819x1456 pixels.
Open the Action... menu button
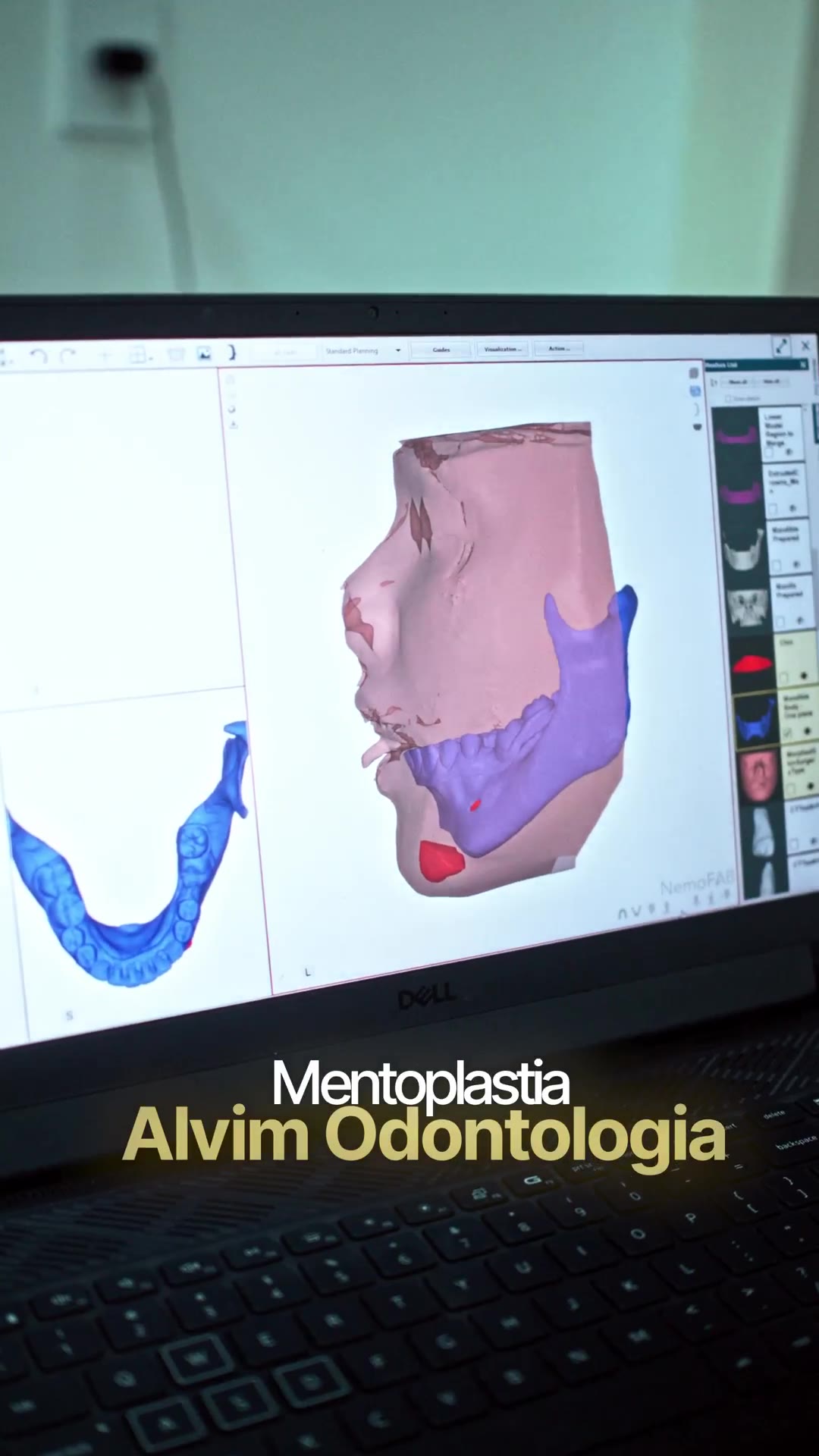coord(559,348)
